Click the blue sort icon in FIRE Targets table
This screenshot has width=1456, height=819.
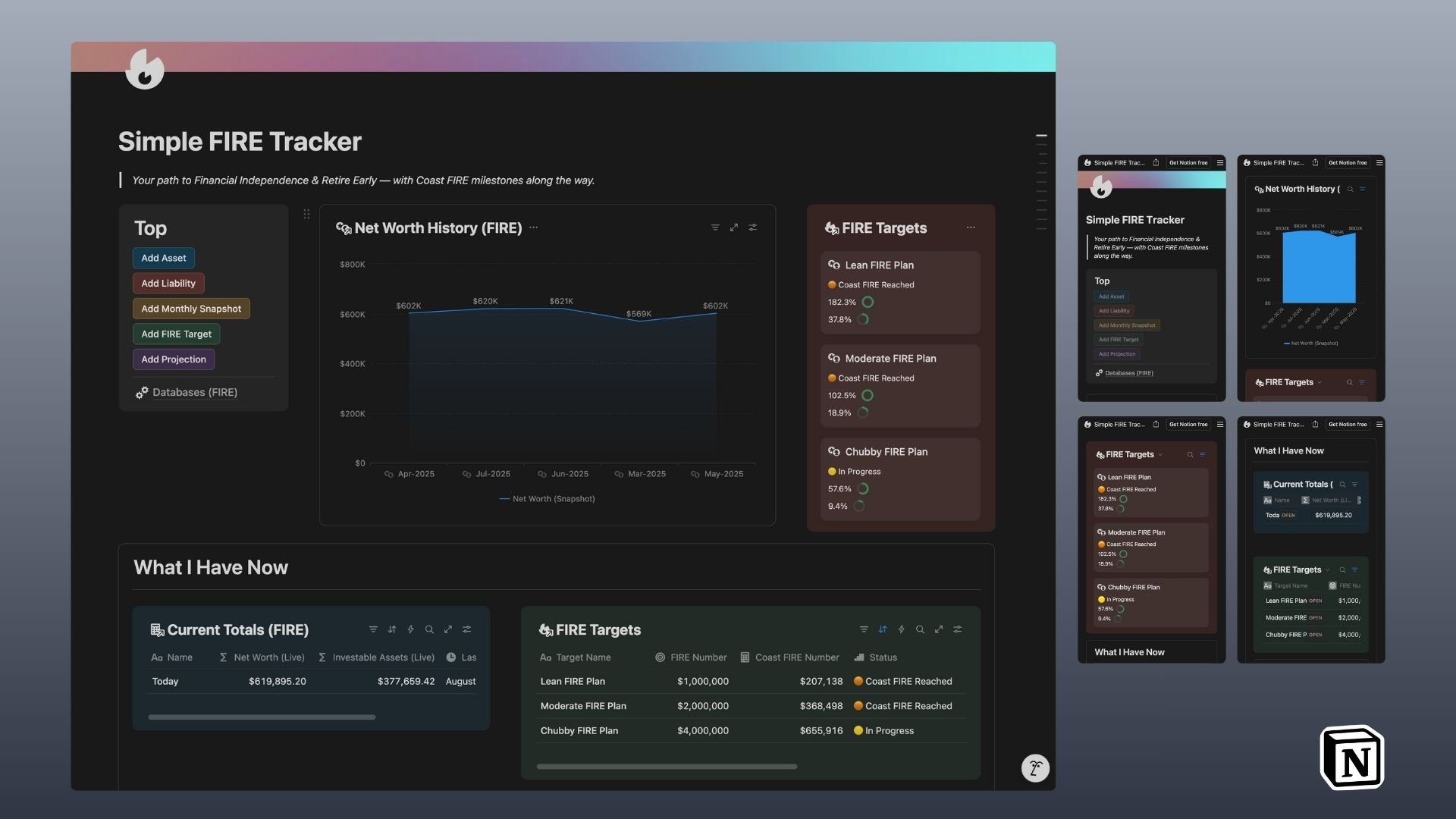tap(883, 629)
